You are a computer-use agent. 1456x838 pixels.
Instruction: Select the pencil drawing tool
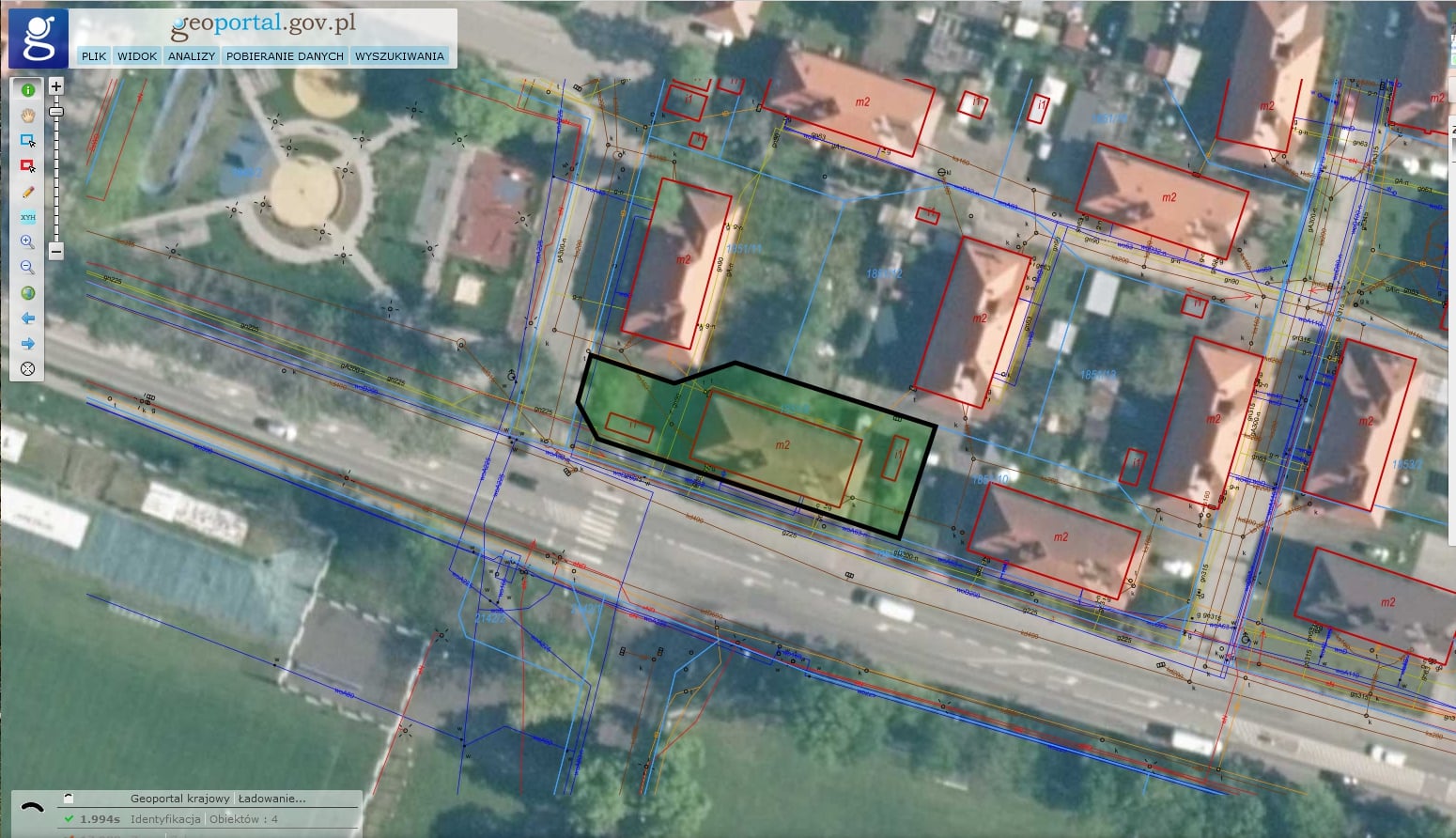click(x=28, y=192)
